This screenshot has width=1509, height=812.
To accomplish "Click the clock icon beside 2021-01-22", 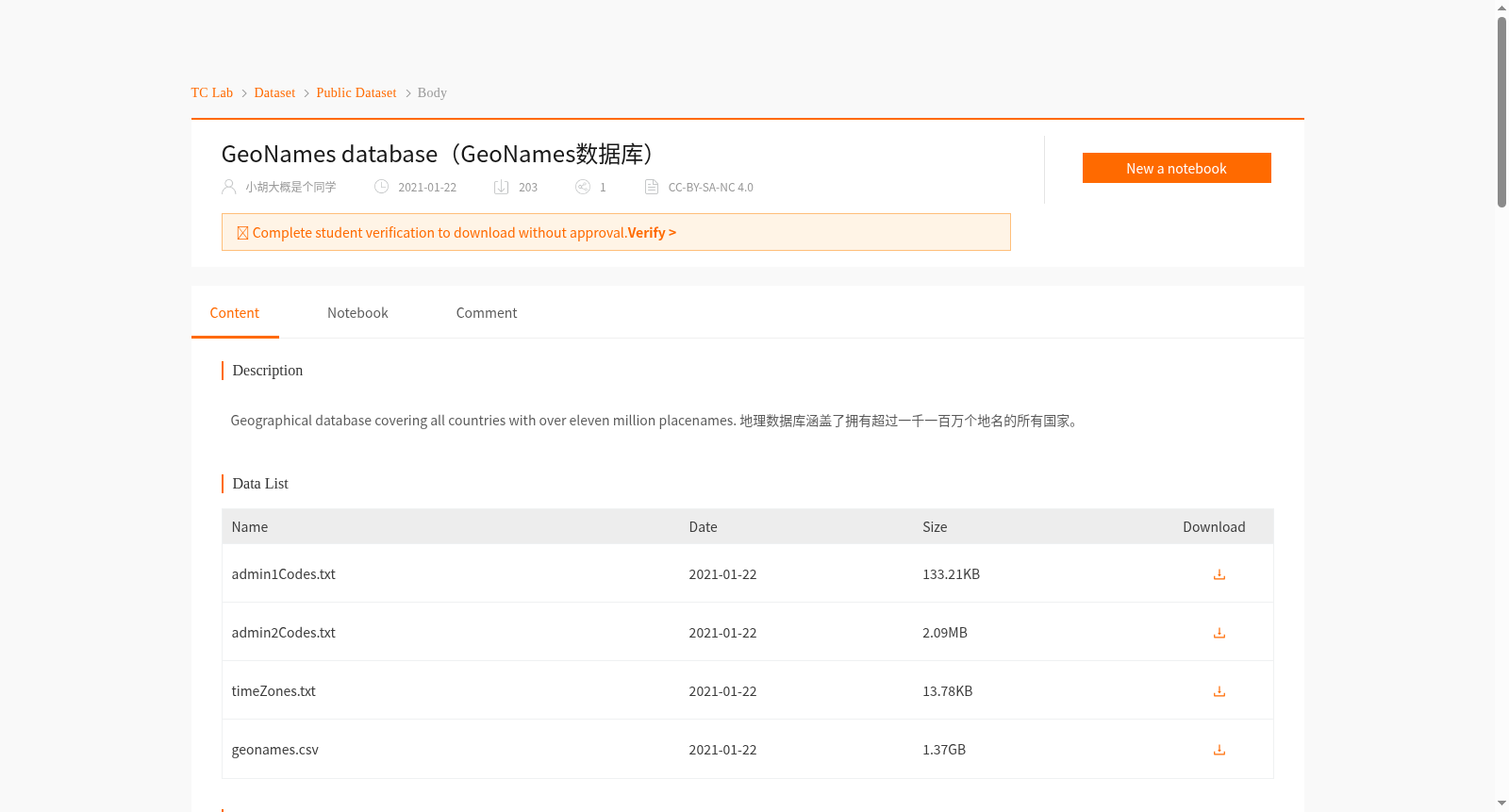I will point(382,187).
